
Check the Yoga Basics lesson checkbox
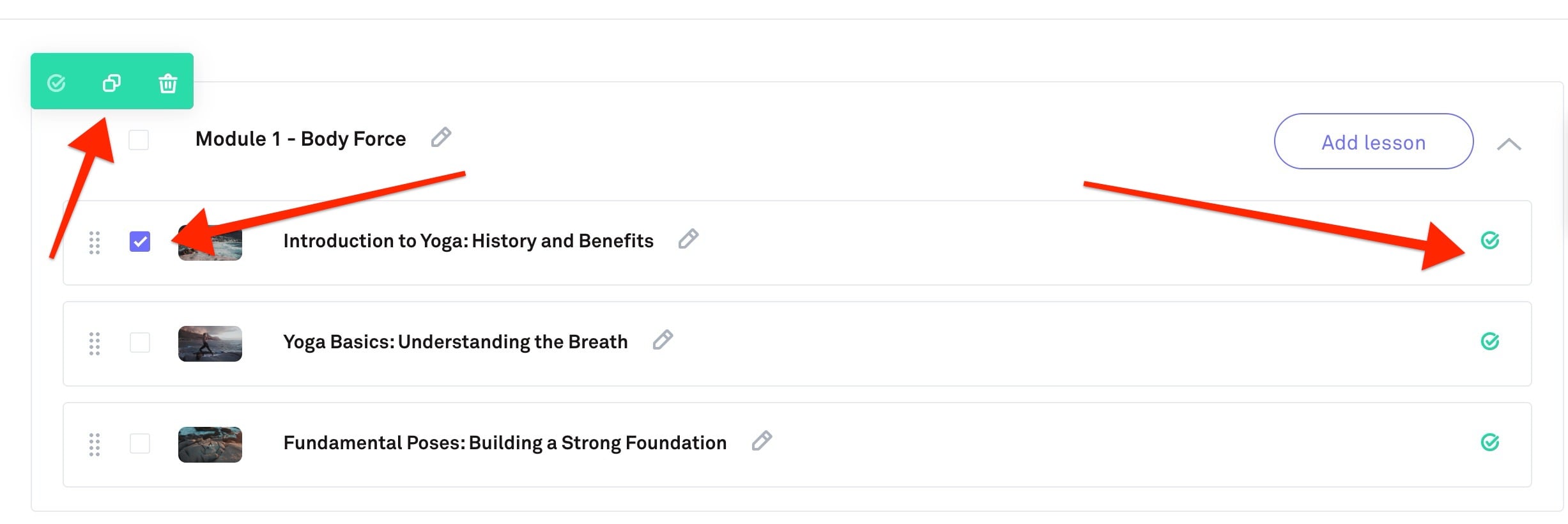(140, 343)
